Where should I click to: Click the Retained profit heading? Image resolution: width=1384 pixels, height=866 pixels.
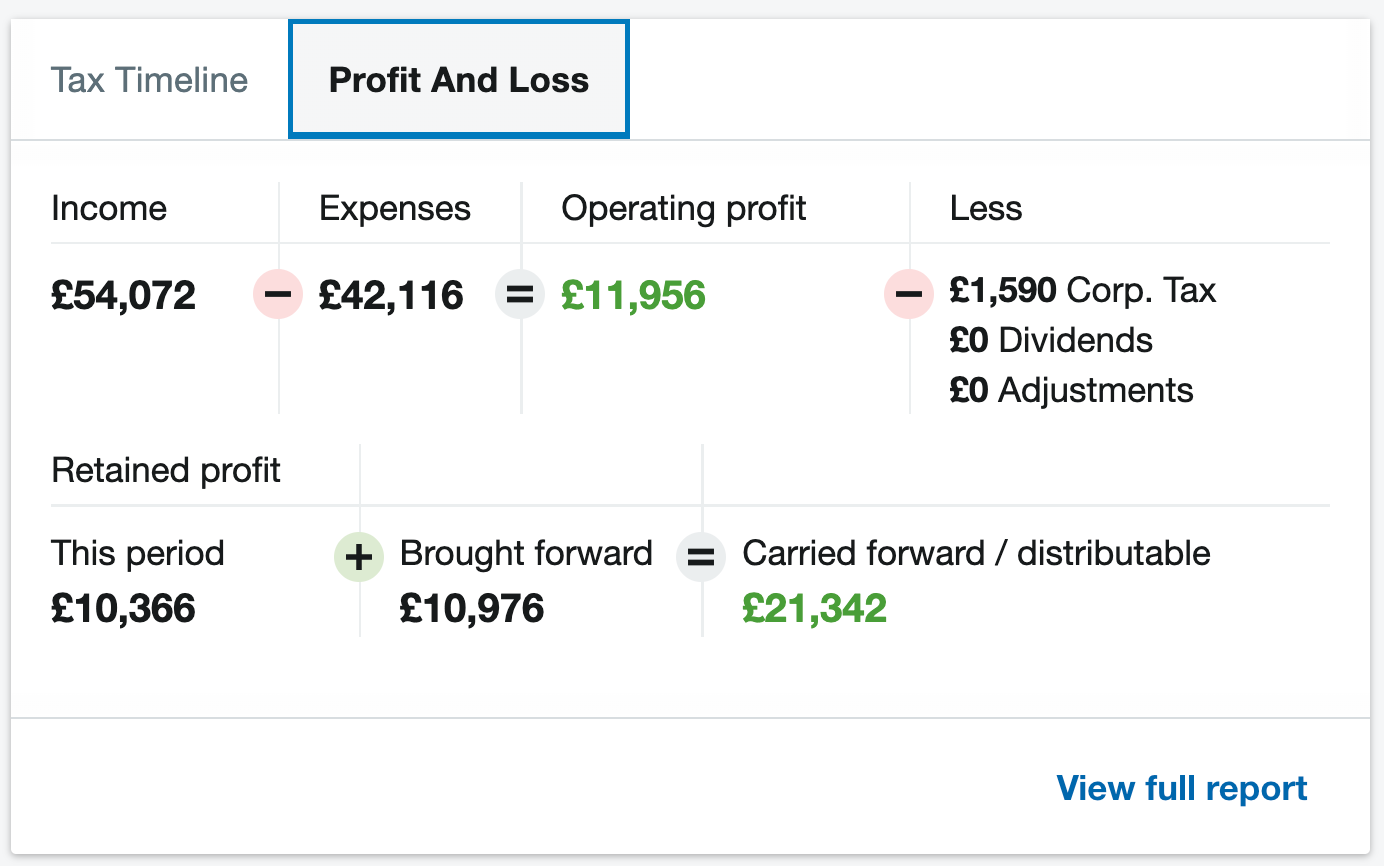point(166,470)
